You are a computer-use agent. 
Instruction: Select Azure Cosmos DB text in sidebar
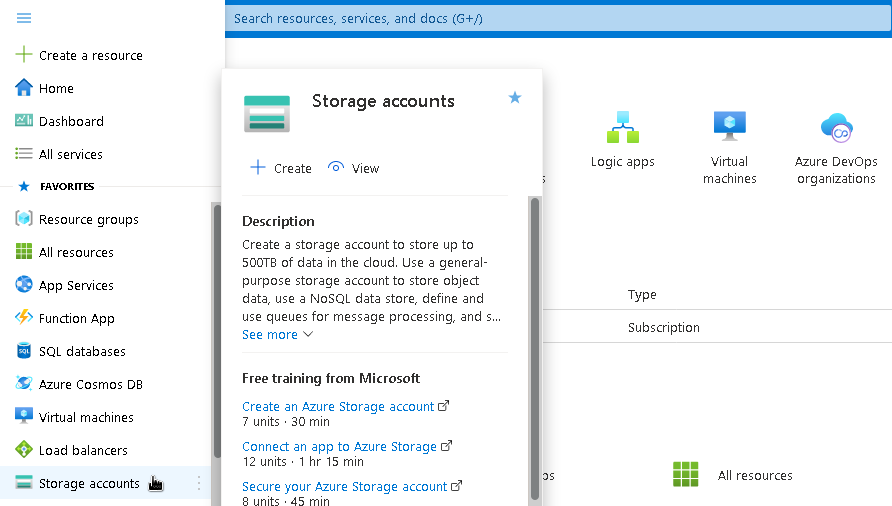90,384
